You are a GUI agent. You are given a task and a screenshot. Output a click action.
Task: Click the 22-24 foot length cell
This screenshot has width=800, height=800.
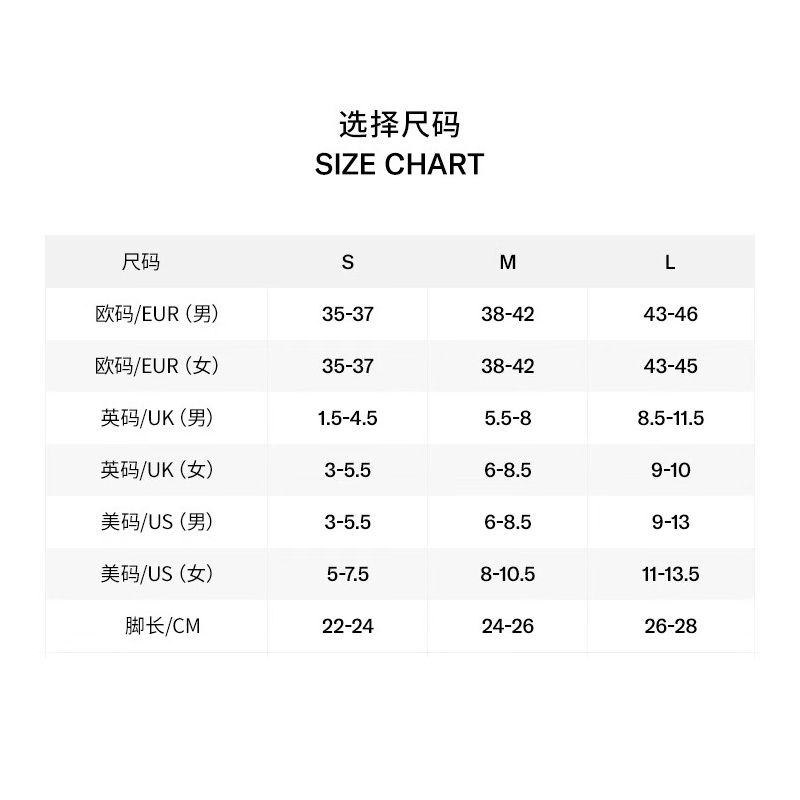point(347,627)
